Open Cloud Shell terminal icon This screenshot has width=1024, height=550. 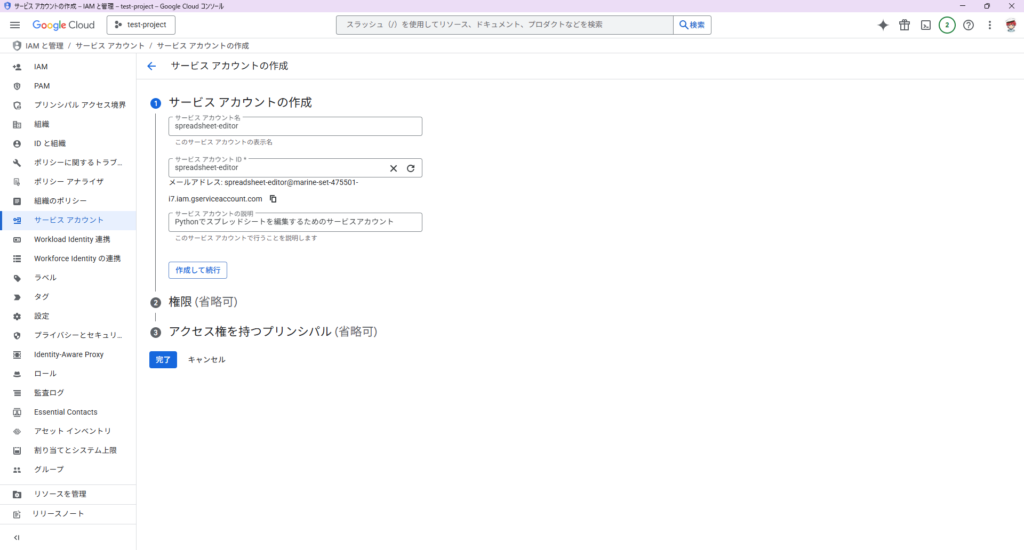[926, 25]
